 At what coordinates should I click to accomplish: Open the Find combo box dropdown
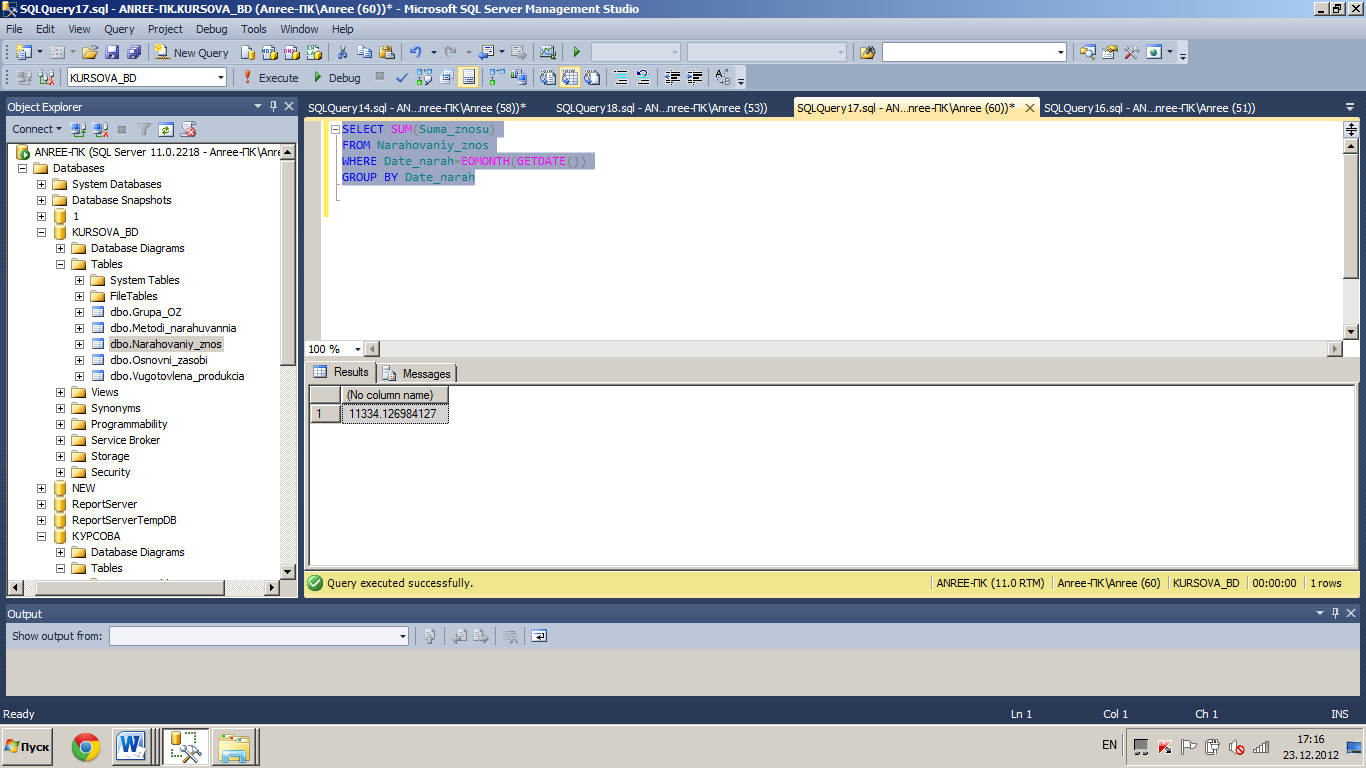1061,52
